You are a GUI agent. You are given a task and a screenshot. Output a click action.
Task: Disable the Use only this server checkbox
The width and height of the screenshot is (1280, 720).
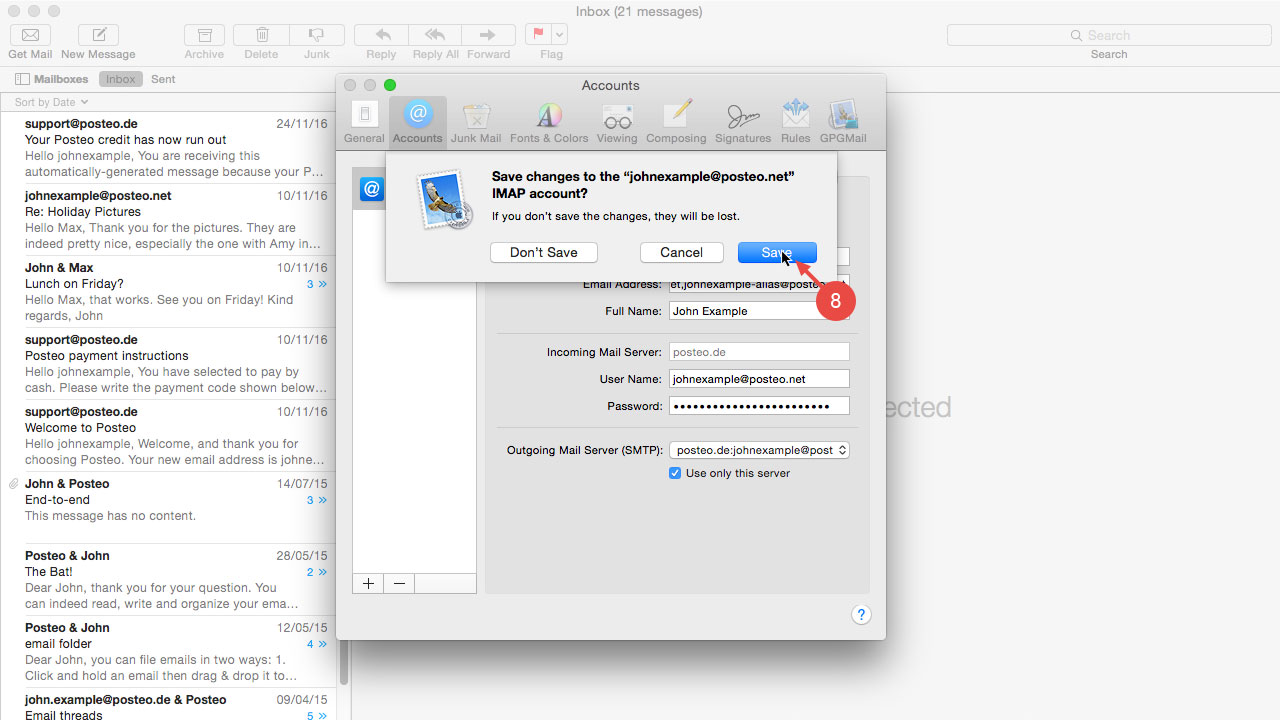point(675,473)
